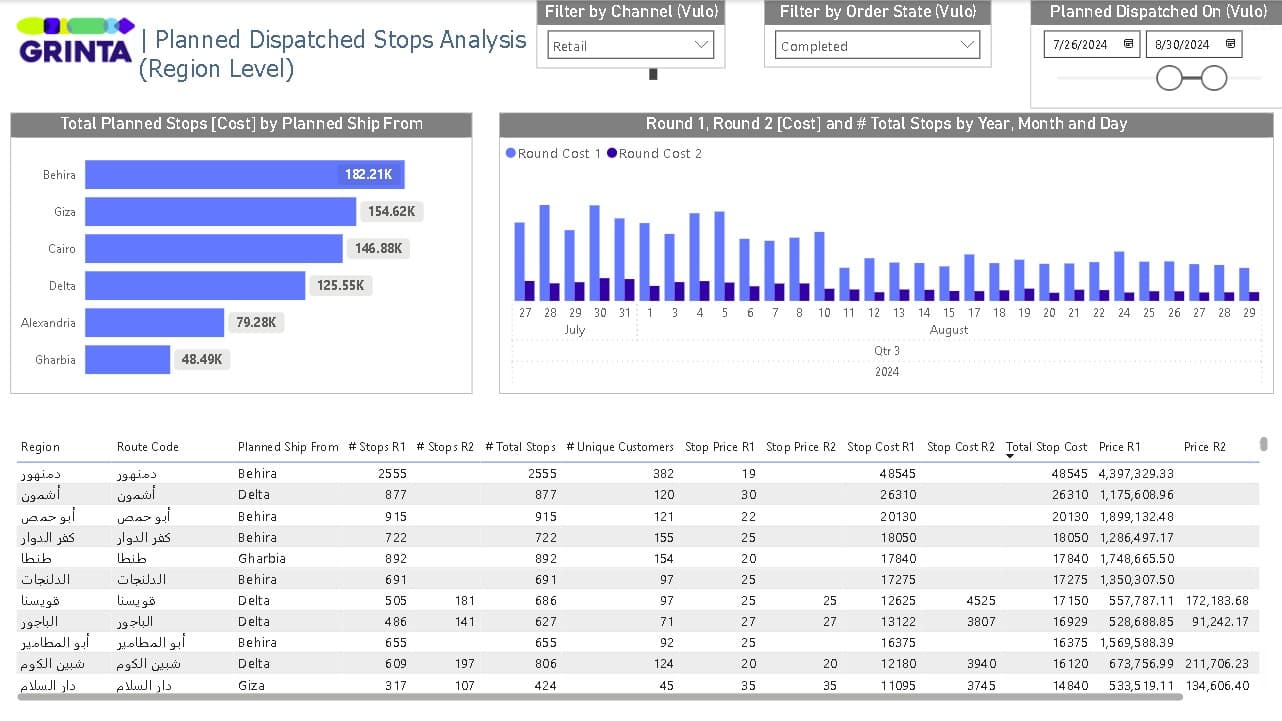1282x721 pixels.
Task: Click the July axis label
Action: [574, 330]
